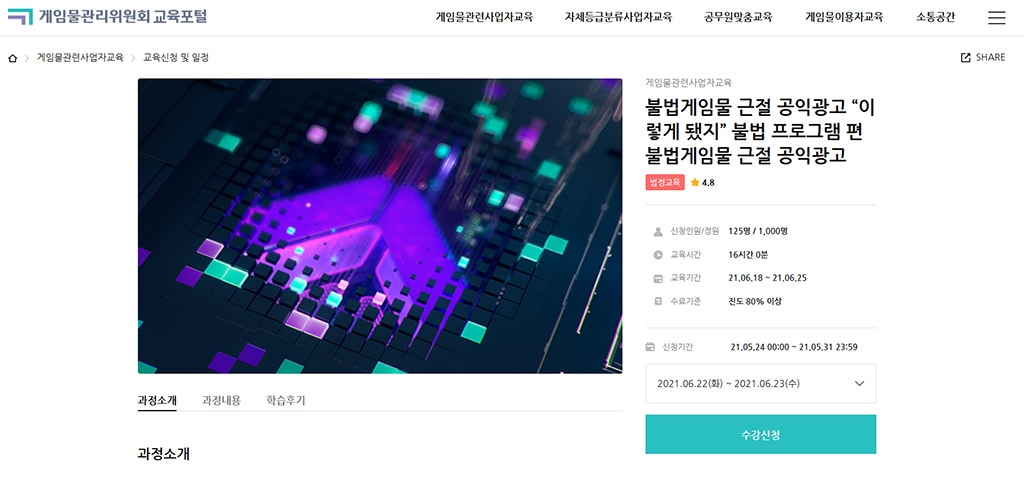1024x481 pixels.
Task: Click the red 법정교육 badge
Action: 665,183
